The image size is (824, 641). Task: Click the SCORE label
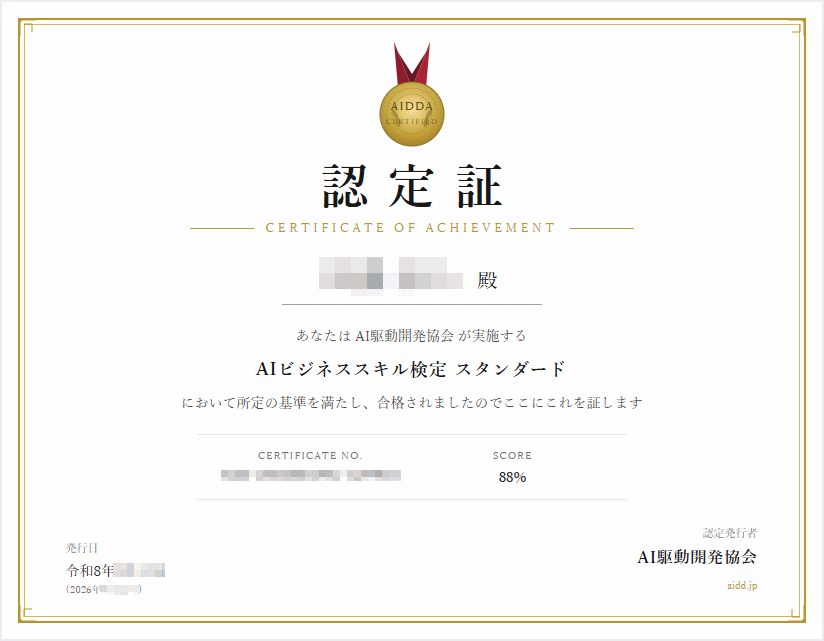point(512,456)
